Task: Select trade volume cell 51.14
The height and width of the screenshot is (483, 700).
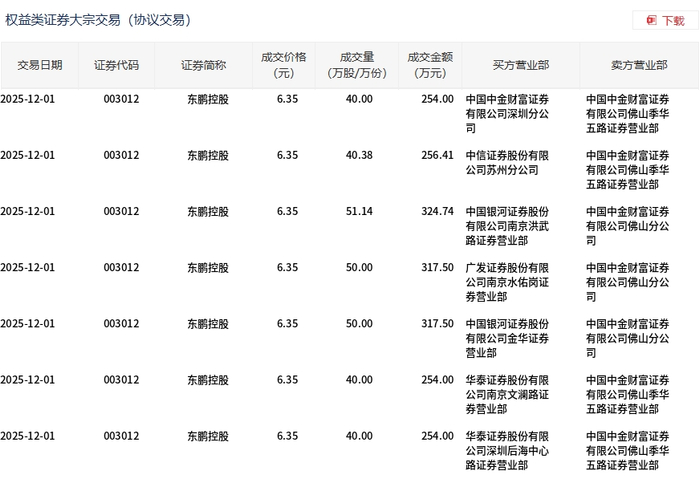Action: 359,212
